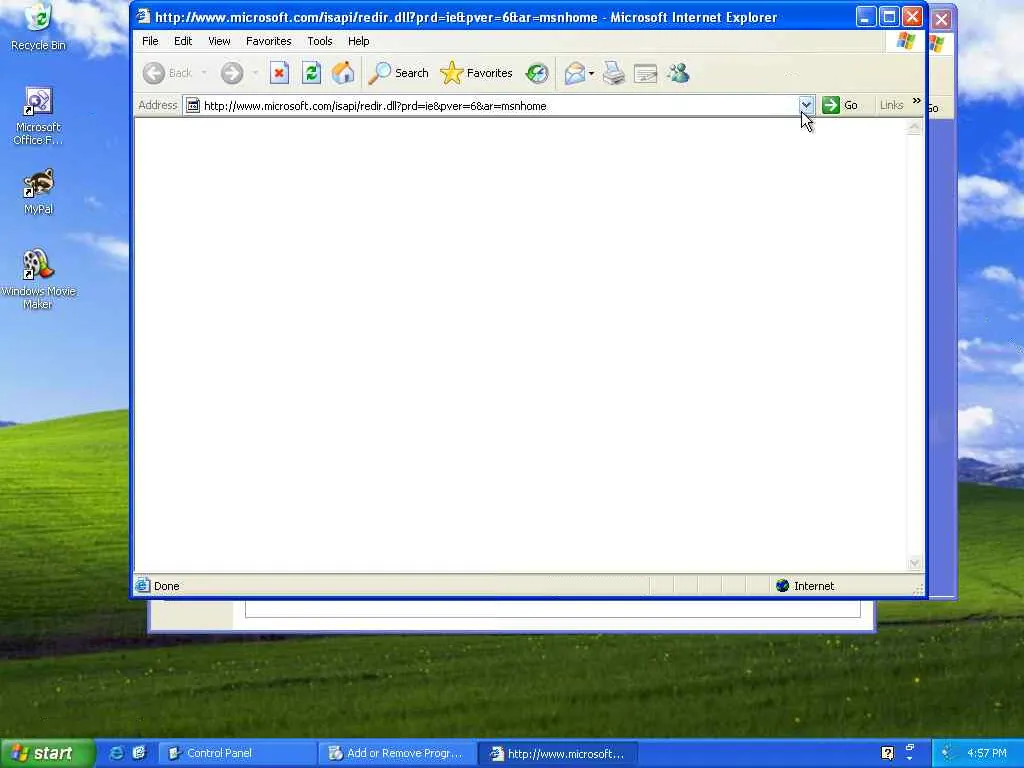The width and height of the screenshot is (1024, 768).
Task: Switch to Control Panel taskbar button
Action: pyautogui.click(x=238, y=753)
